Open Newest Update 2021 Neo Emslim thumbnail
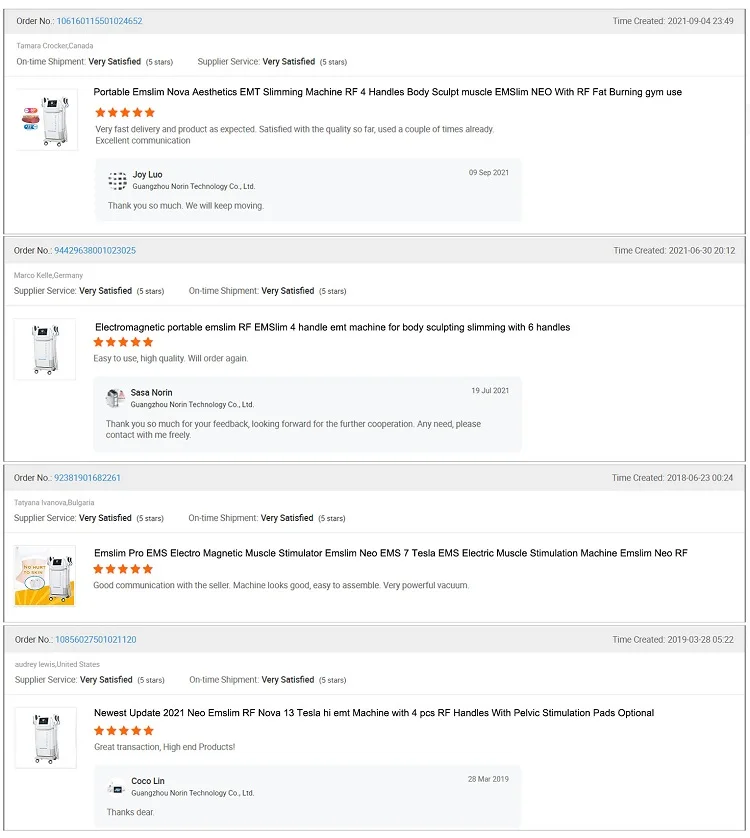750x838 pixels. (x=45, y=737)
